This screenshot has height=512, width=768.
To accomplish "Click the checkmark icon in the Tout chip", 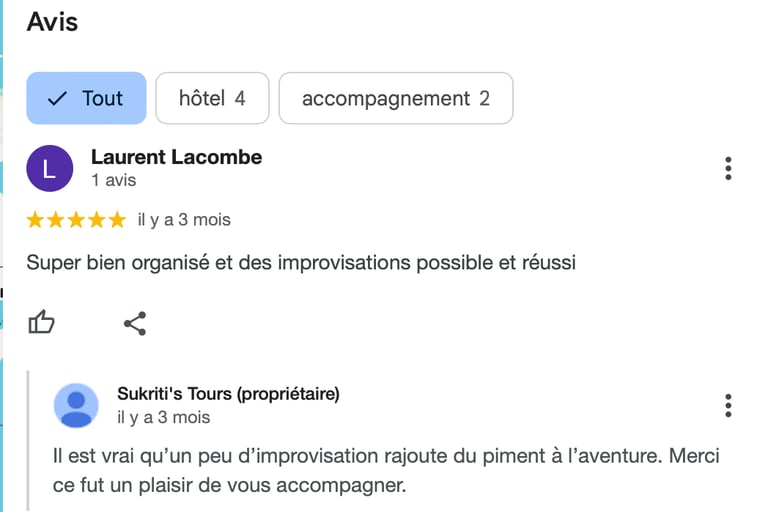I will coord(58,98).
